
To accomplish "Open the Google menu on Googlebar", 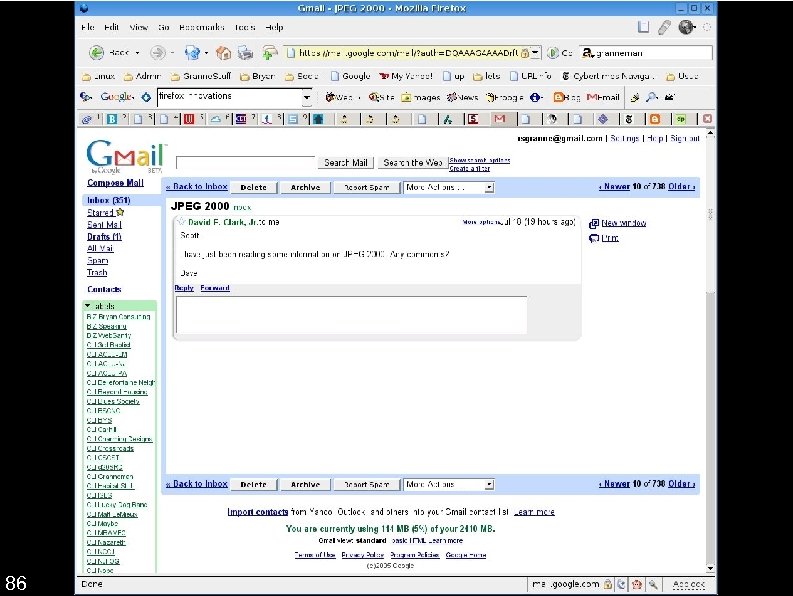I will [117, 97].
